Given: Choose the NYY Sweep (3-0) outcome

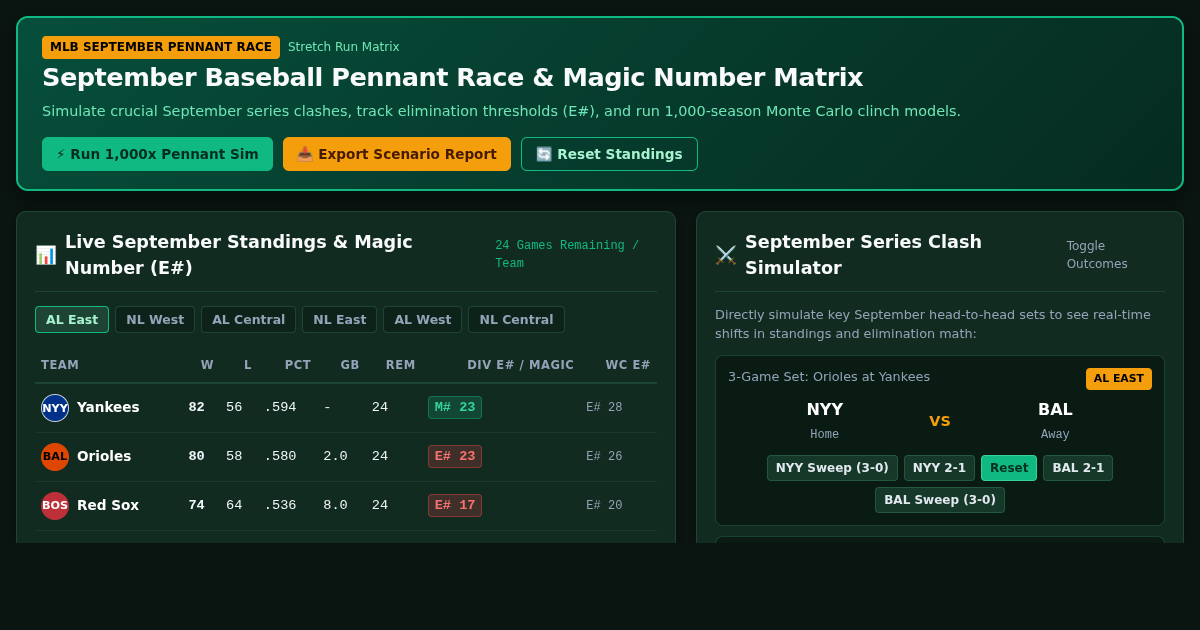Looking at the screenshot, I should (832, 468).
